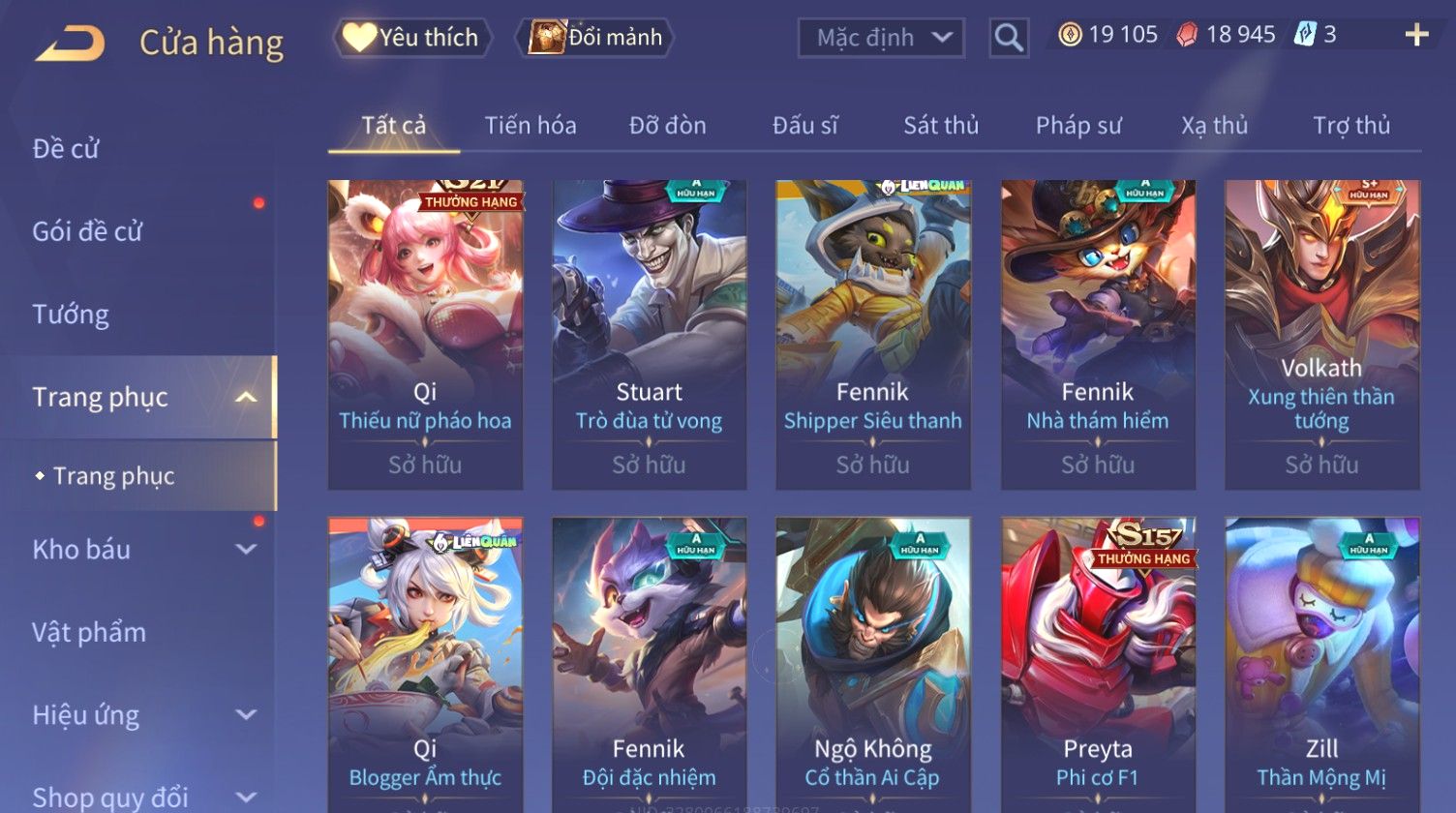This screenshot has width=1456, height=813.
Task: Open the Tướng sidebar menu
Action: (71, 315)
